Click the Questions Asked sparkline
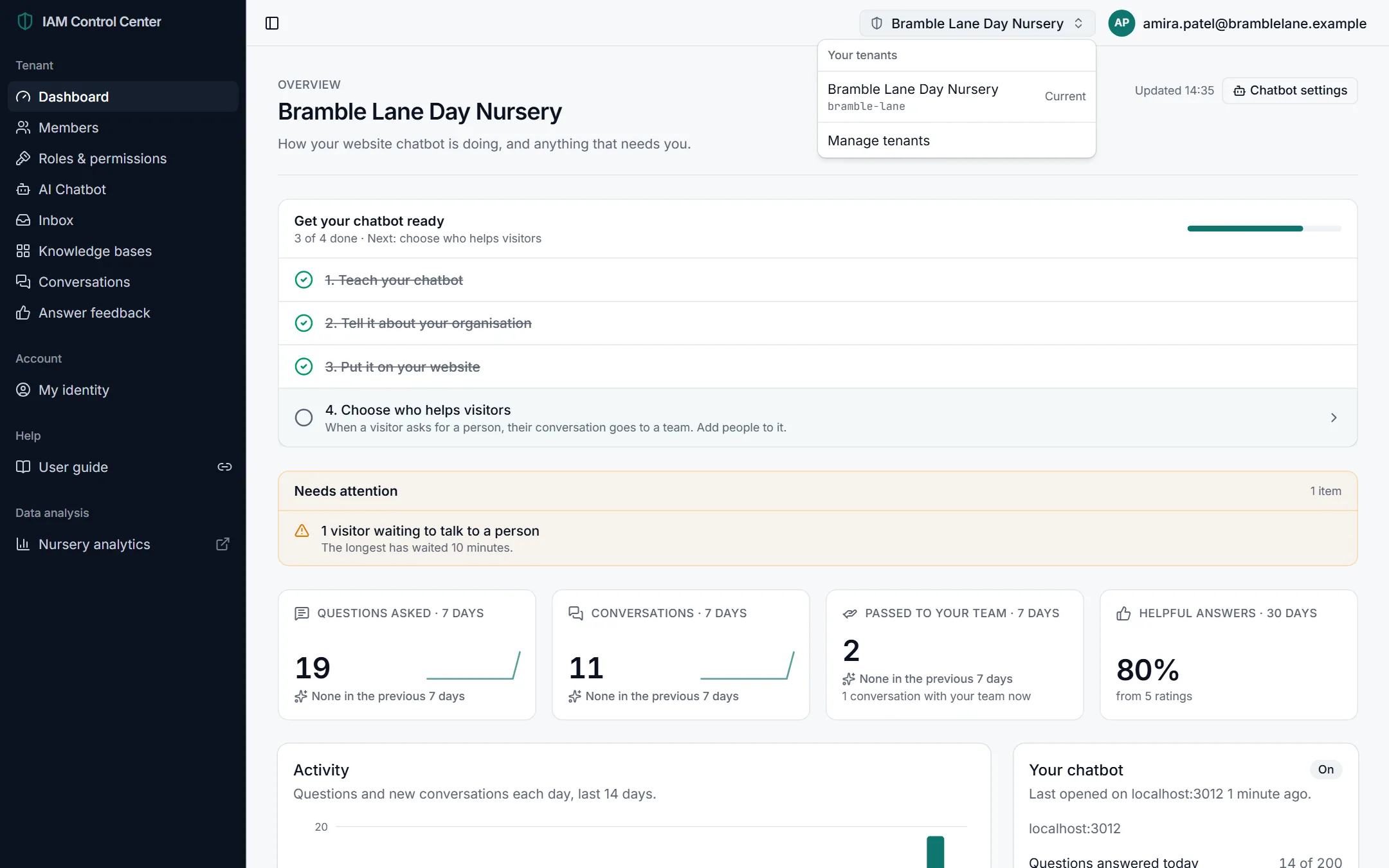This screenshot has height=868, width=1389. coord(473,665)
